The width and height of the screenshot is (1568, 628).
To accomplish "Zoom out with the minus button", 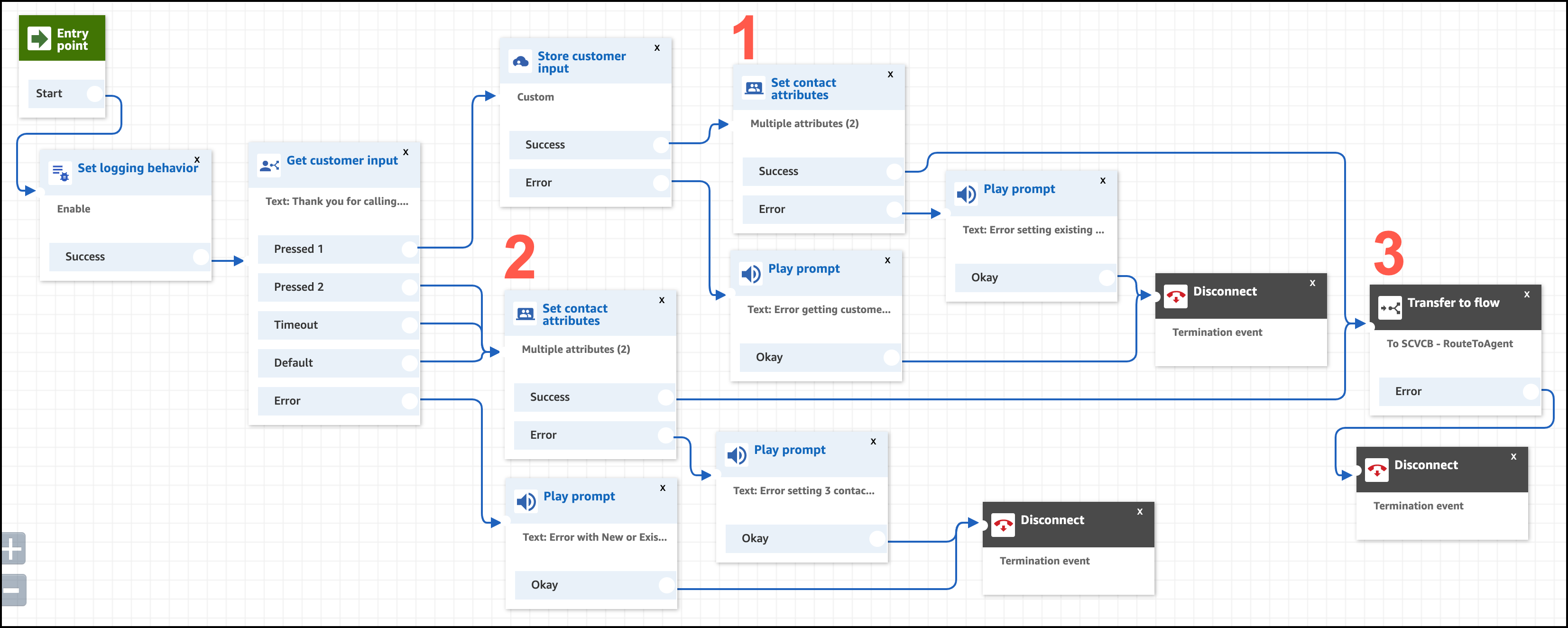I will tap(13, 590).
